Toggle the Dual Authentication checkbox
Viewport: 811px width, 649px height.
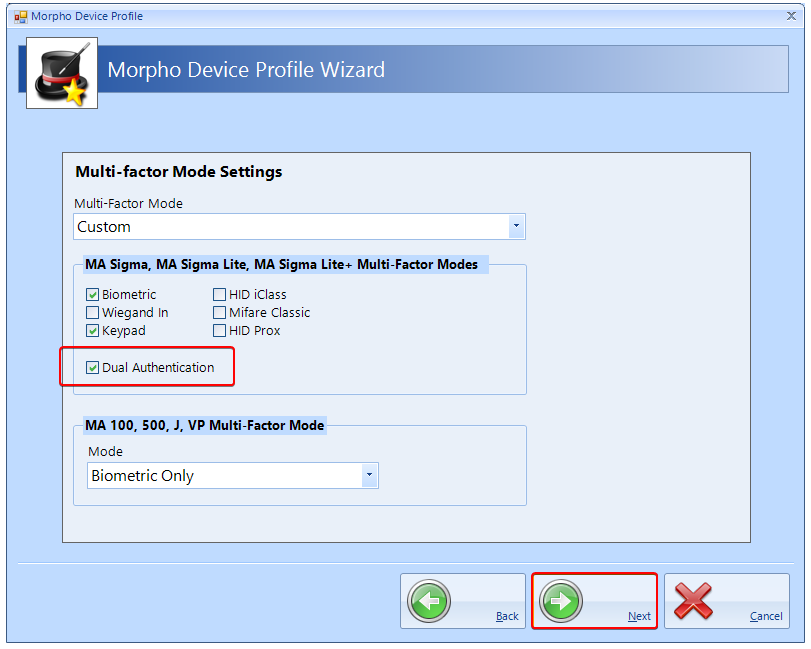93,368
